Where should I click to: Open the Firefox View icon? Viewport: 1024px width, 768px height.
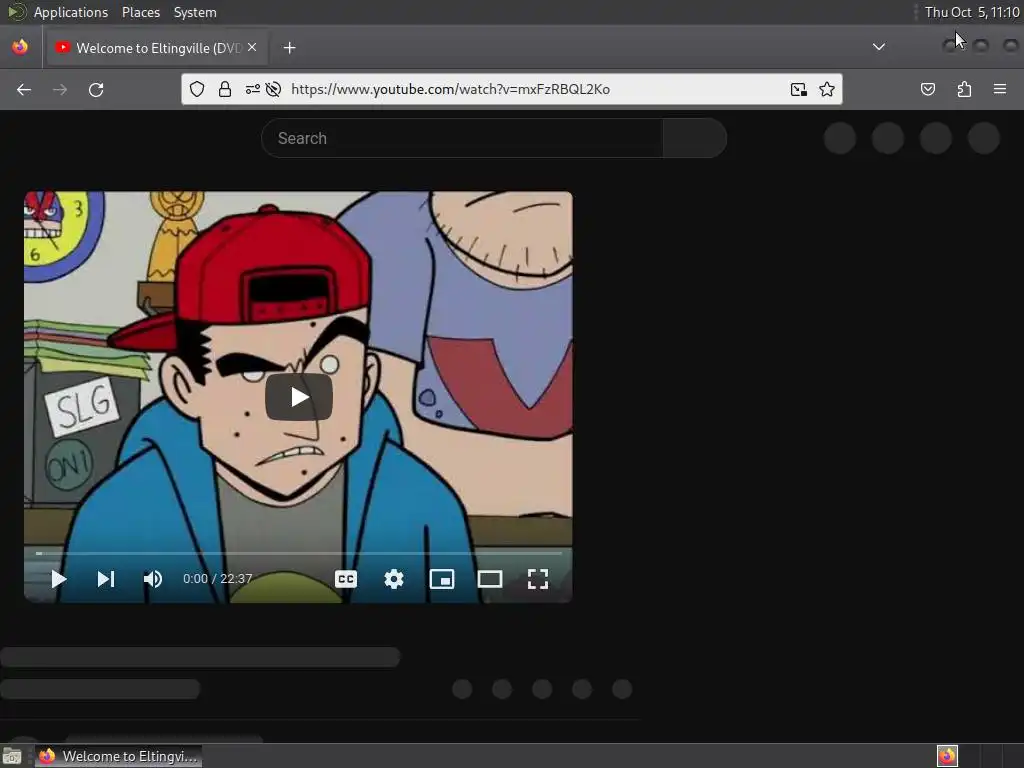[x=20, y=47]
